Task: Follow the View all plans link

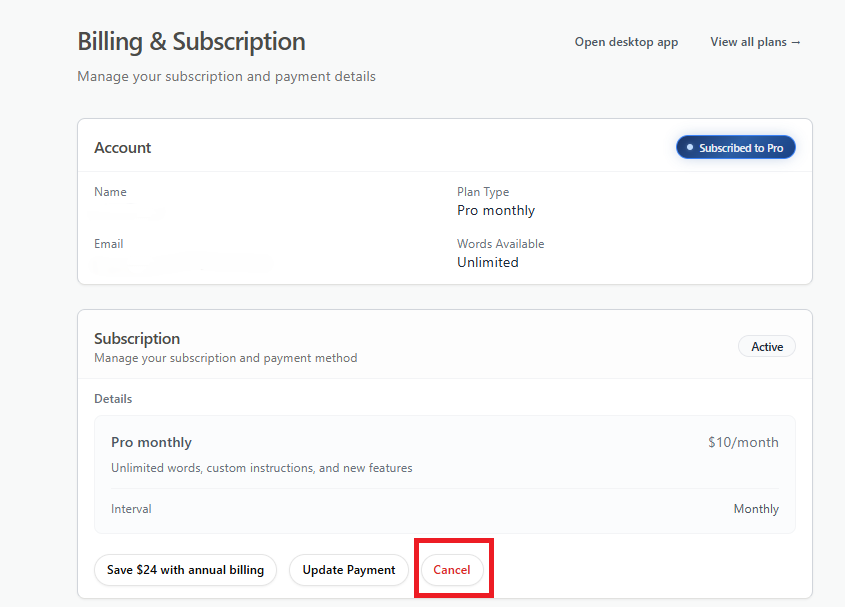Action: coord(755,42)
